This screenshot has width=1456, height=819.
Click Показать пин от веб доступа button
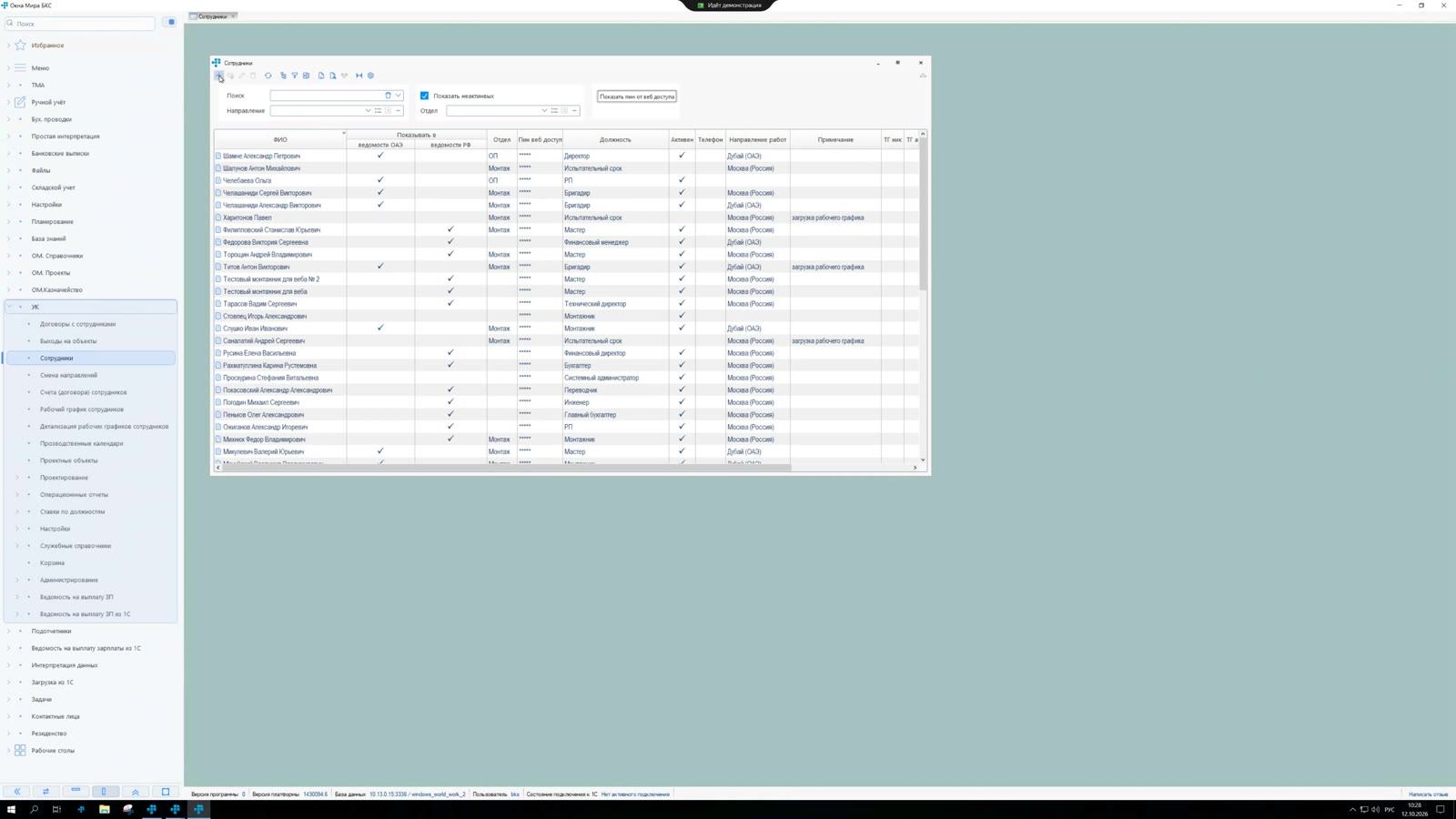click(x=637, y=96)
